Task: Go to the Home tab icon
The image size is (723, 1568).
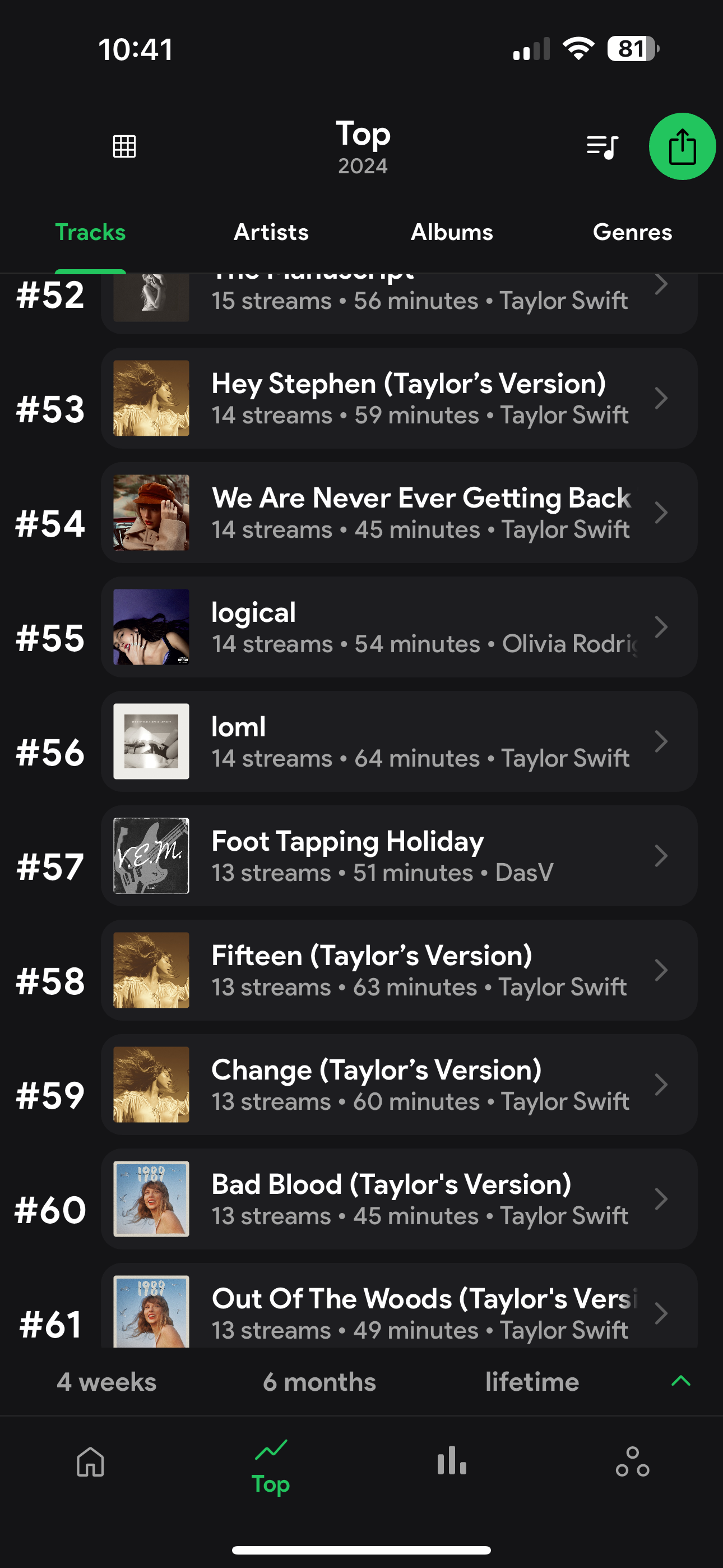Action: pos(91,1461)
